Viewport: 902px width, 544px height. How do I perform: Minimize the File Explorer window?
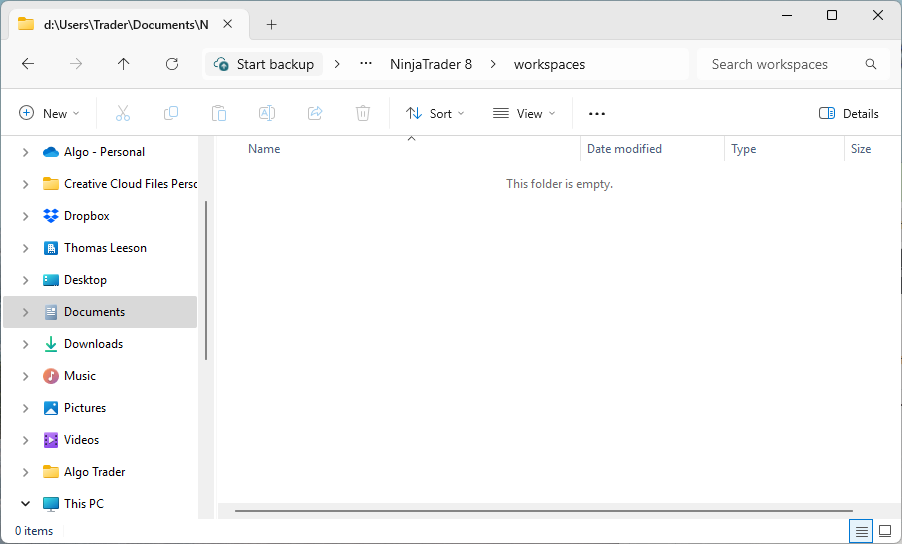787,15
